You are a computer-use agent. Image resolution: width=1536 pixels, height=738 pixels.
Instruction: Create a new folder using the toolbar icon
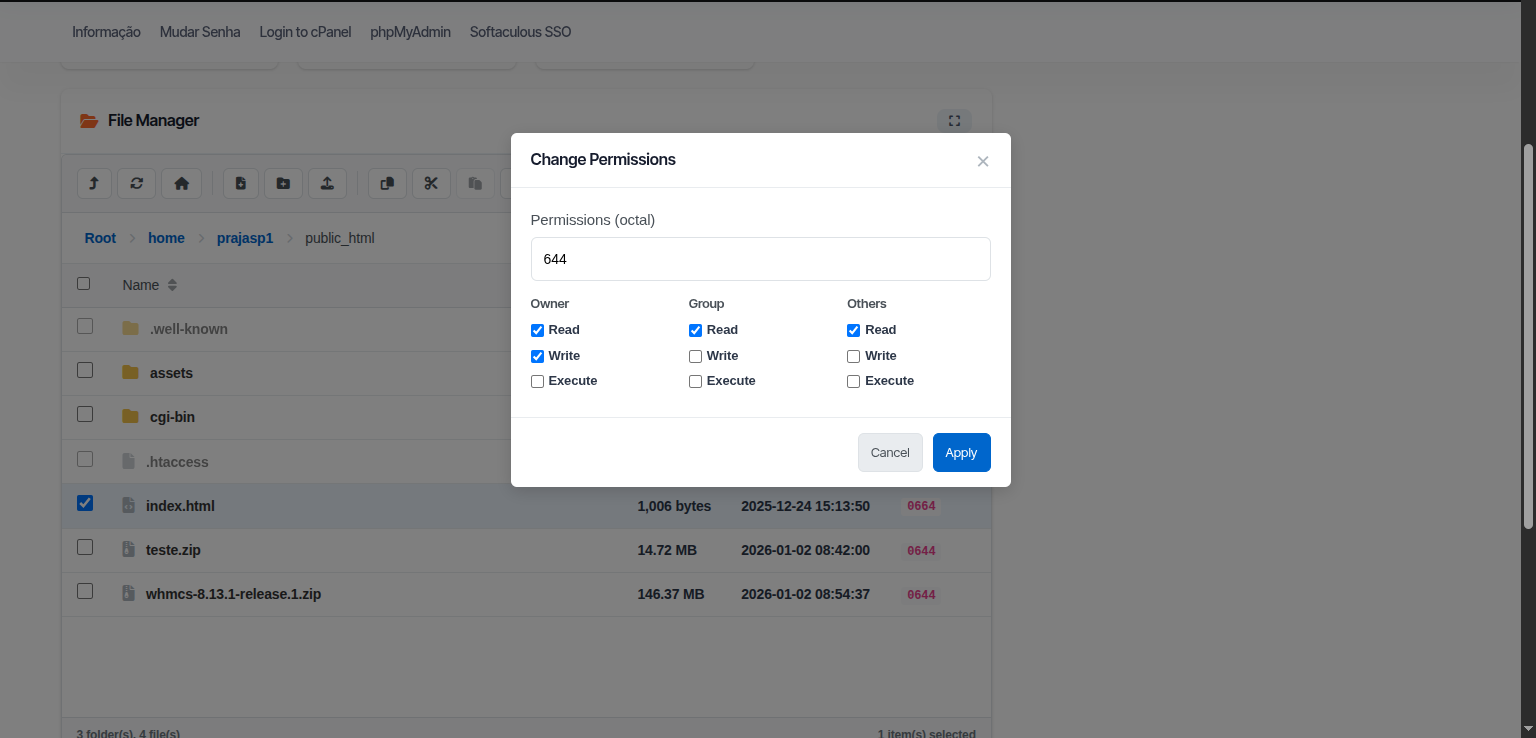pos(283,183)
